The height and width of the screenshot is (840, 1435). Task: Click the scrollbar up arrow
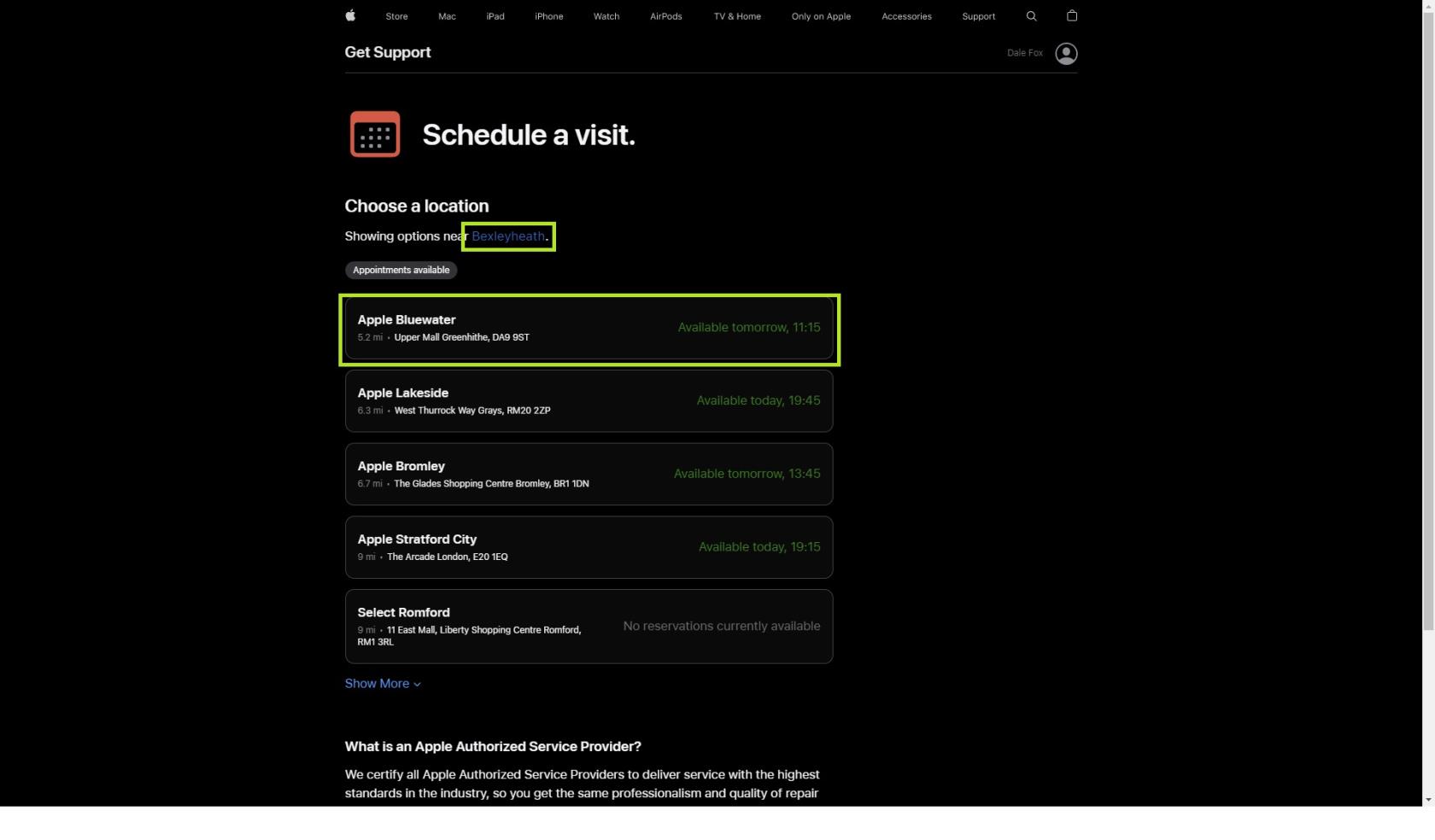tap(1428, 5)
